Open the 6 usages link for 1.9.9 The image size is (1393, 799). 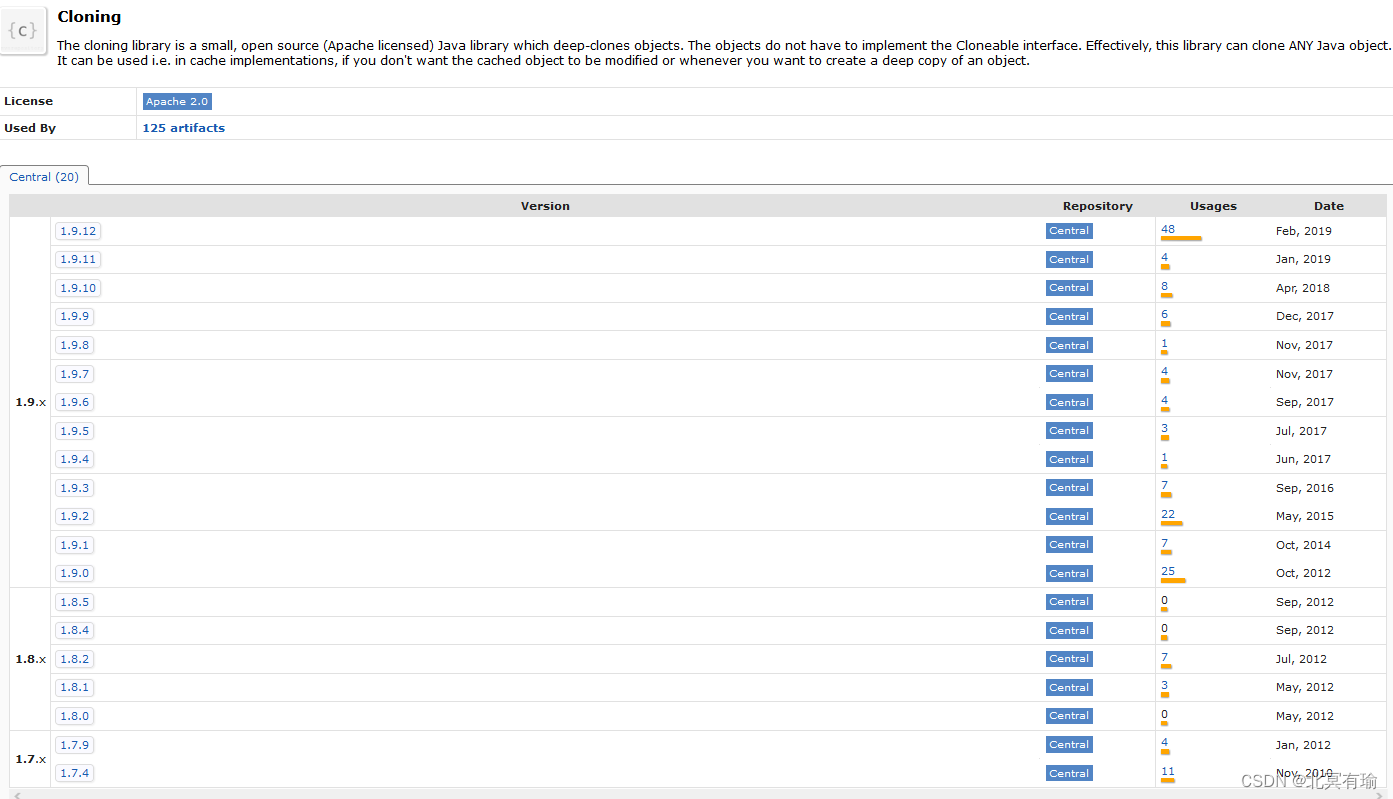(x=1164, y=314)
